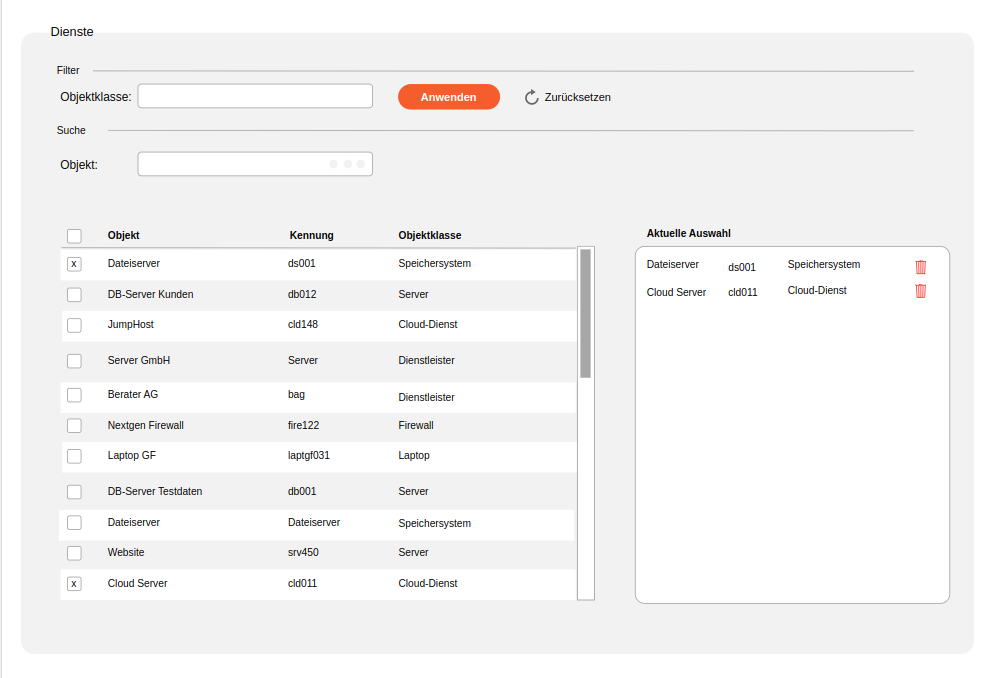Tick the Berater AG checkbox
Viewport: 994px width, 678px height.
pyautogui.click(x=74, y=395)
